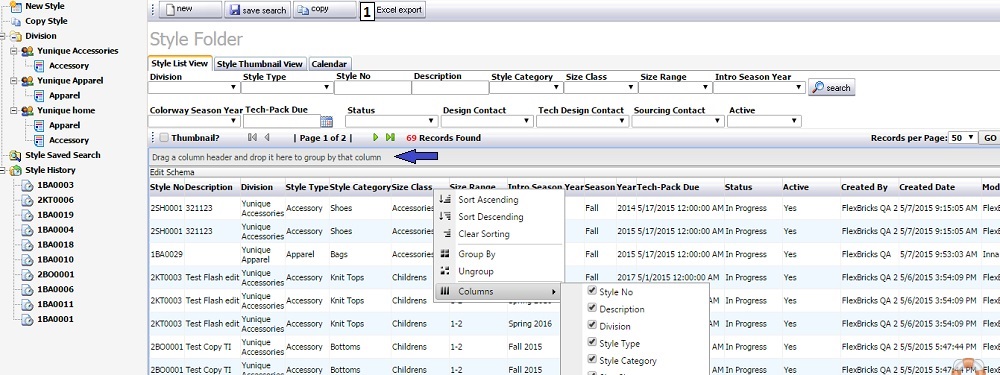The height and width of the screenshot is (375, 1000).
Task: Click the GO button
Action: tap(990, 138)
